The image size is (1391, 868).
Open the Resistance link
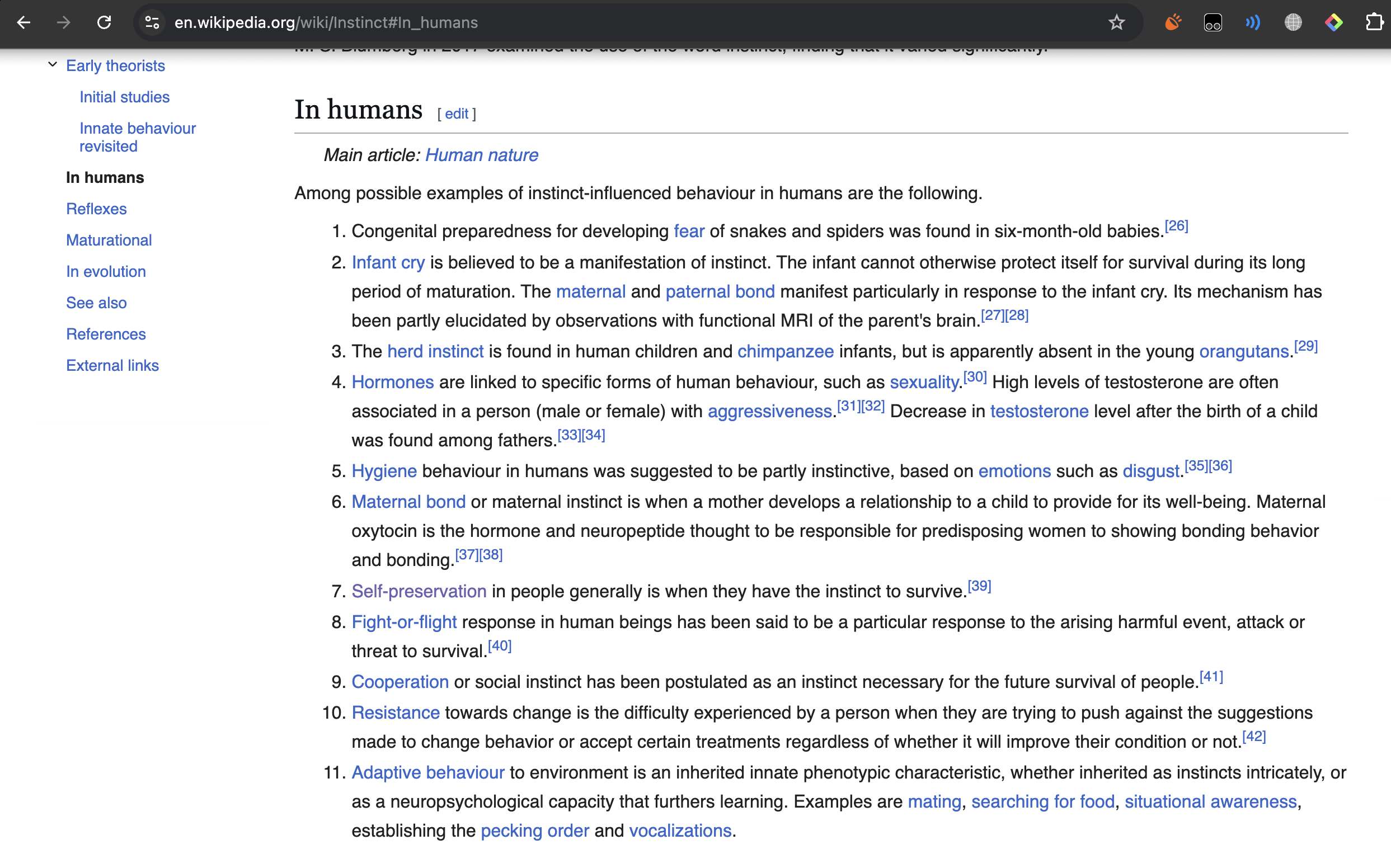[396, 713]
